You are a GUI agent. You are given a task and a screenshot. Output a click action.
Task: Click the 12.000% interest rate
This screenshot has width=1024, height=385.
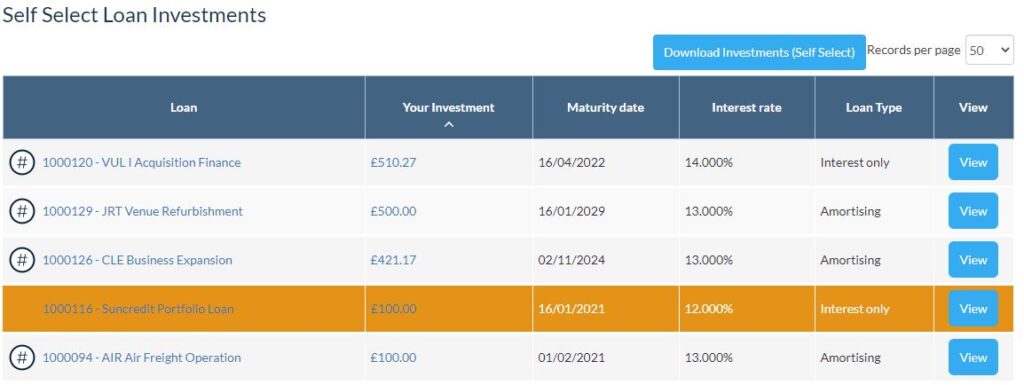709,309
